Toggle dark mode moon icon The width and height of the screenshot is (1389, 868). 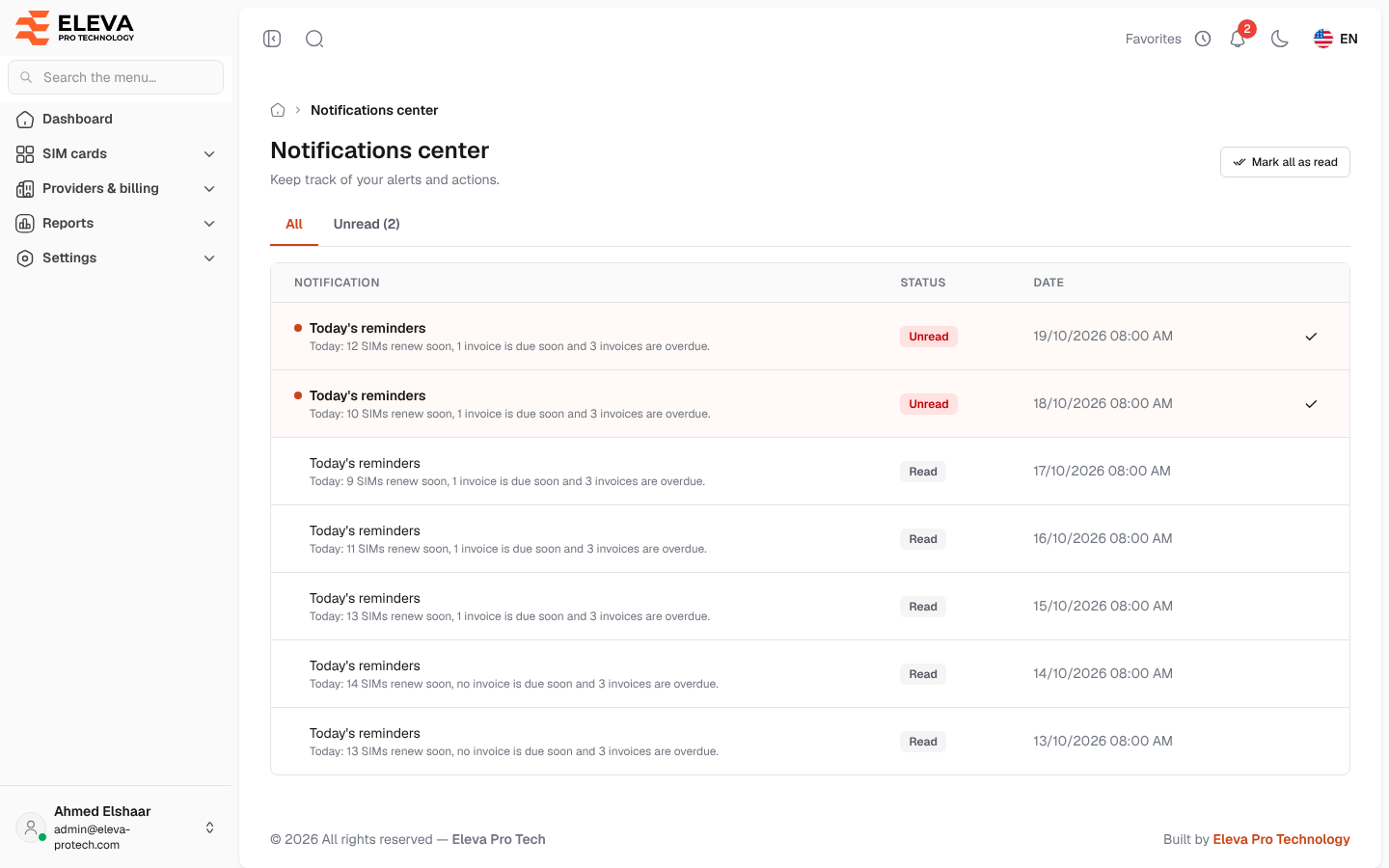click(1280, 39)
